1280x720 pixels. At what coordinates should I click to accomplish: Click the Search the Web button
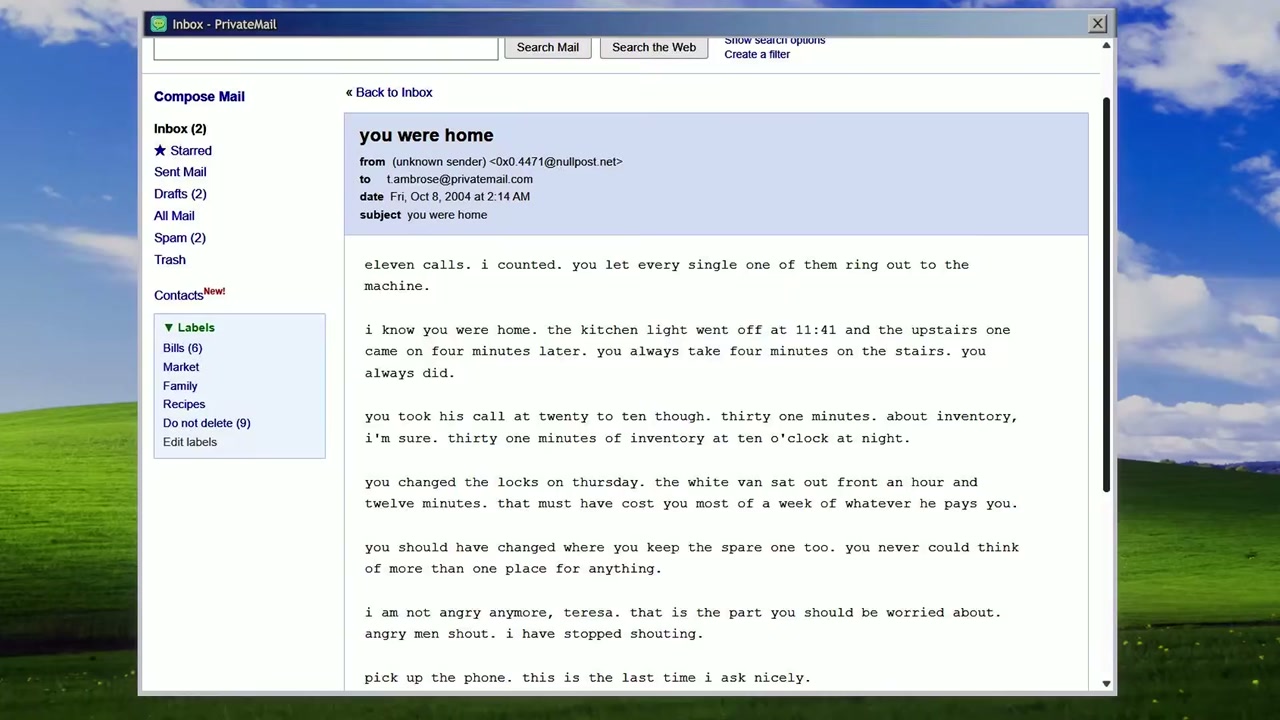coord(654,47)
